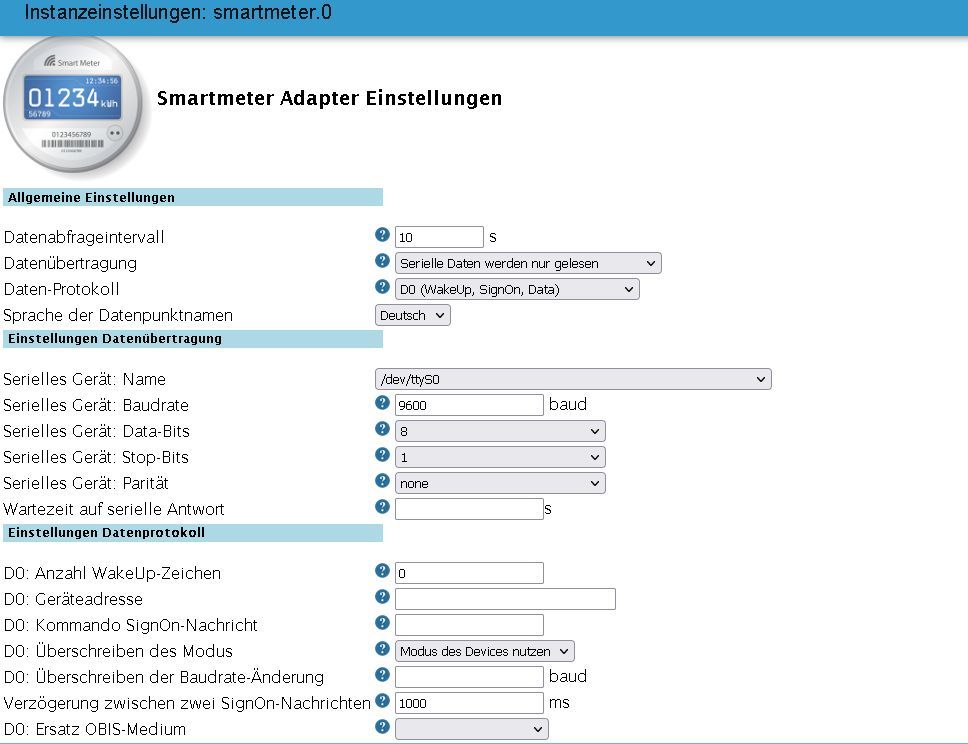Image resolution: width=968 pixels, height=744 pixels.
Task: Open help icon for Daten-Protokoll
Action: pos(382,286)
